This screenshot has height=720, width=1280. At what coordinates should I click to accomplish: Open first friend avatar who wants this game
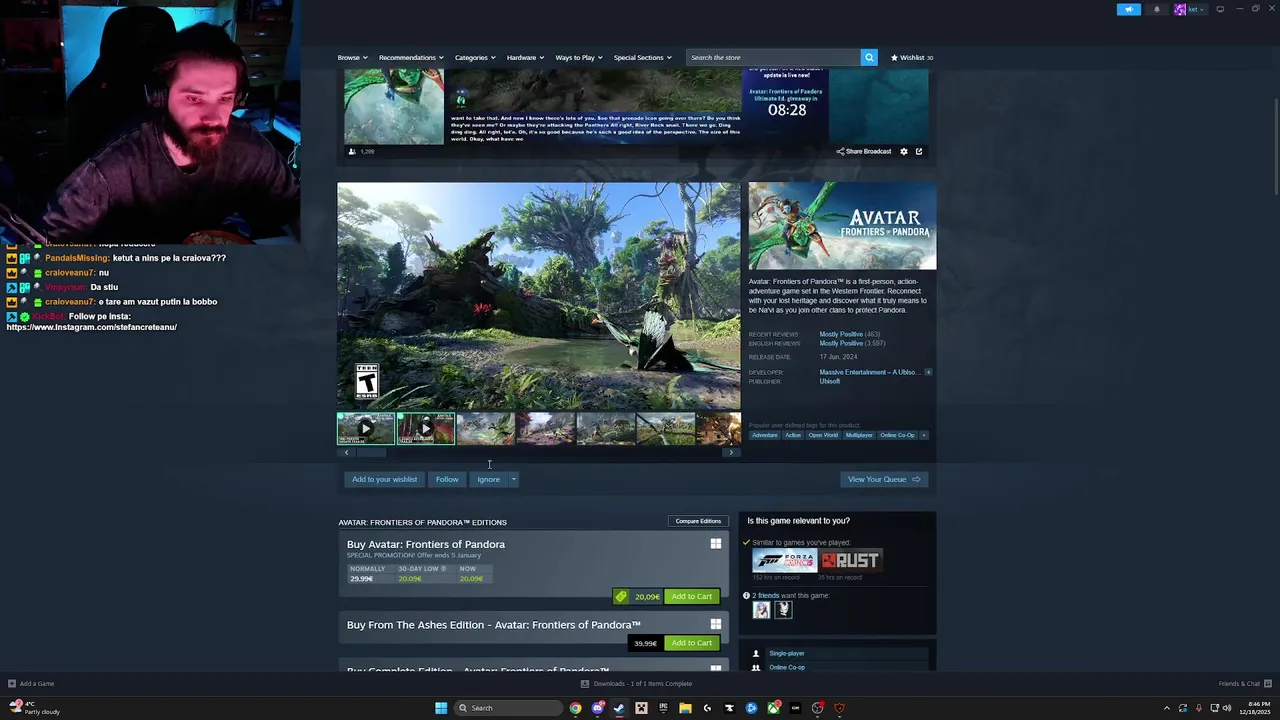[762, 609]
